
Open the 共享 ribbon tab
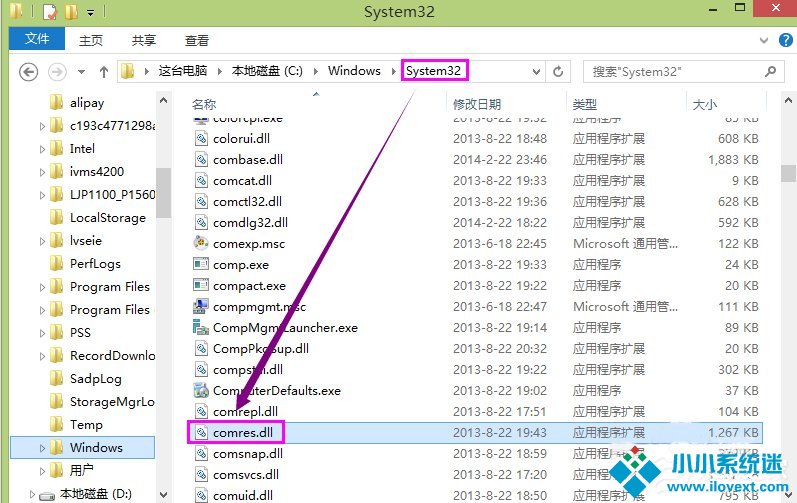(144, 40)
